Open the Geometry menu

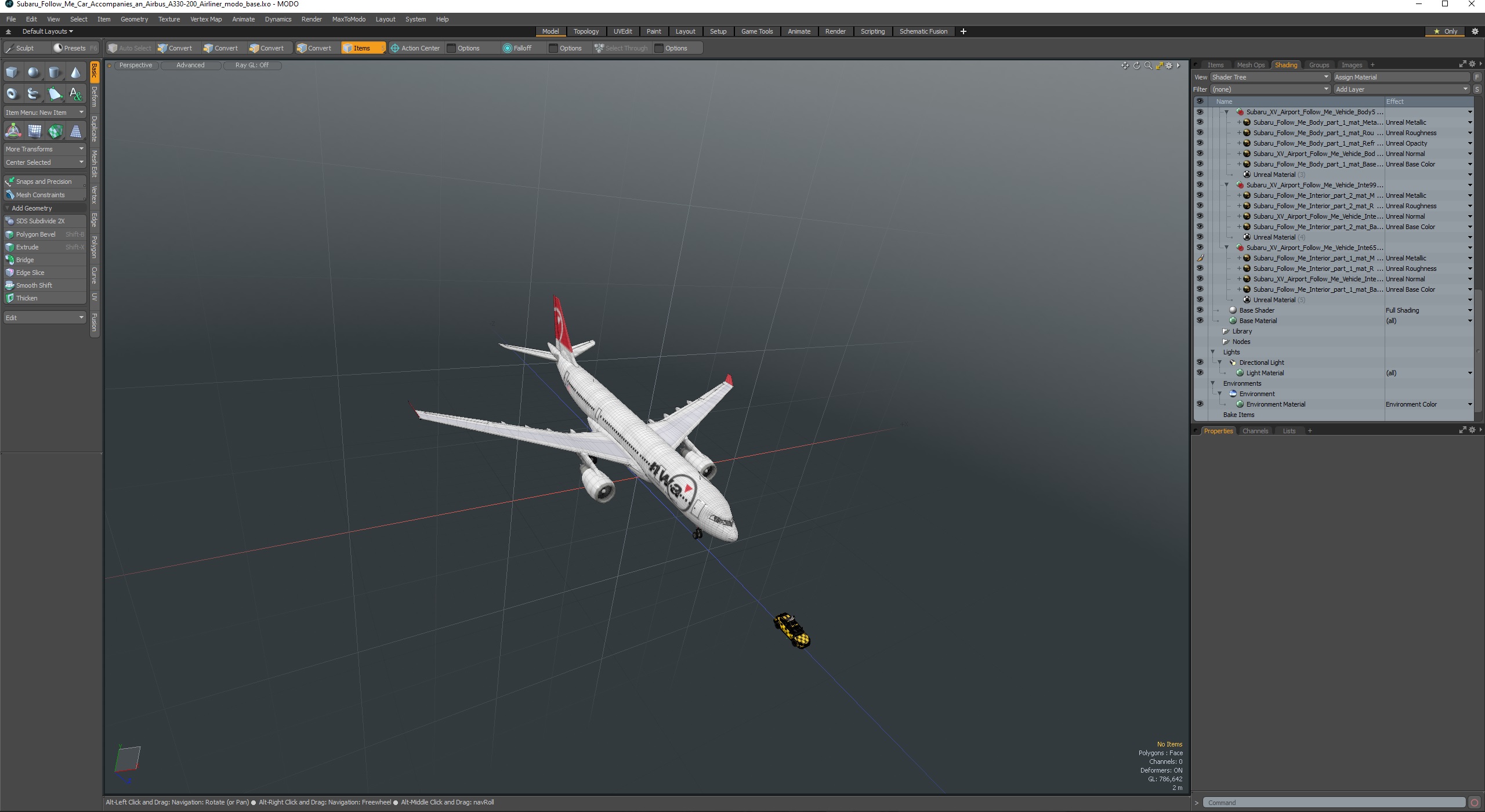point(134,19)
